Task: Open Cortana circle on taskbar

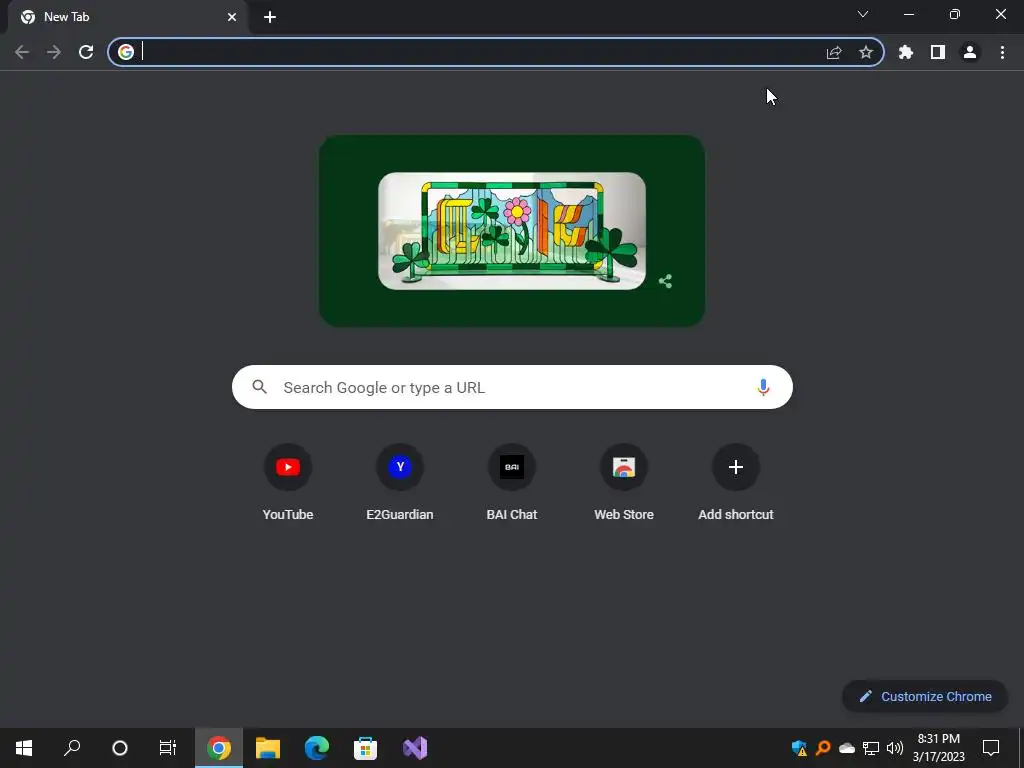Action: click(x=120, y=748)
